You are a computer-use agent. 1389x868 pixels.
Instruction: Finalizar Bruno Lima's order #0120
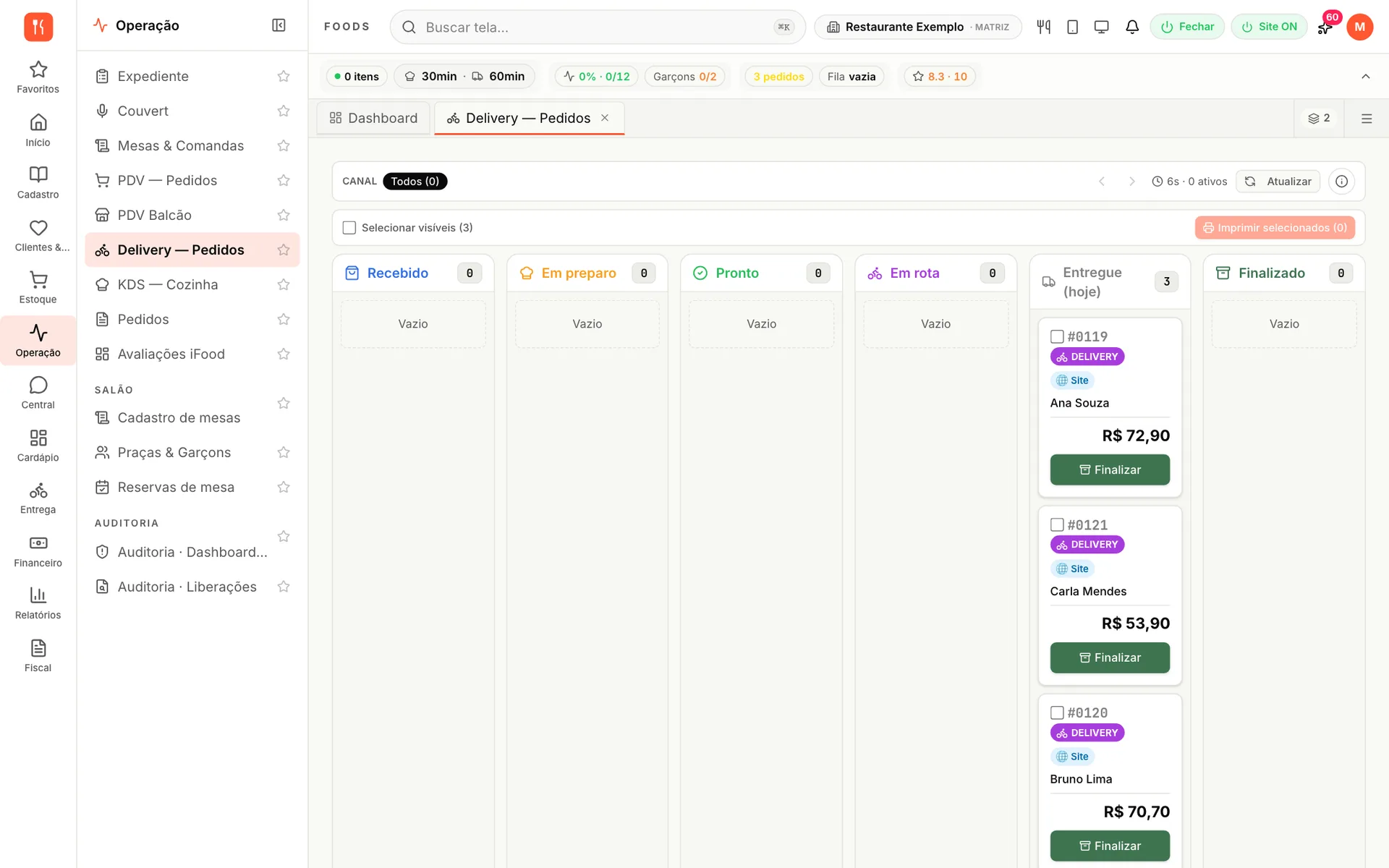1110,846
